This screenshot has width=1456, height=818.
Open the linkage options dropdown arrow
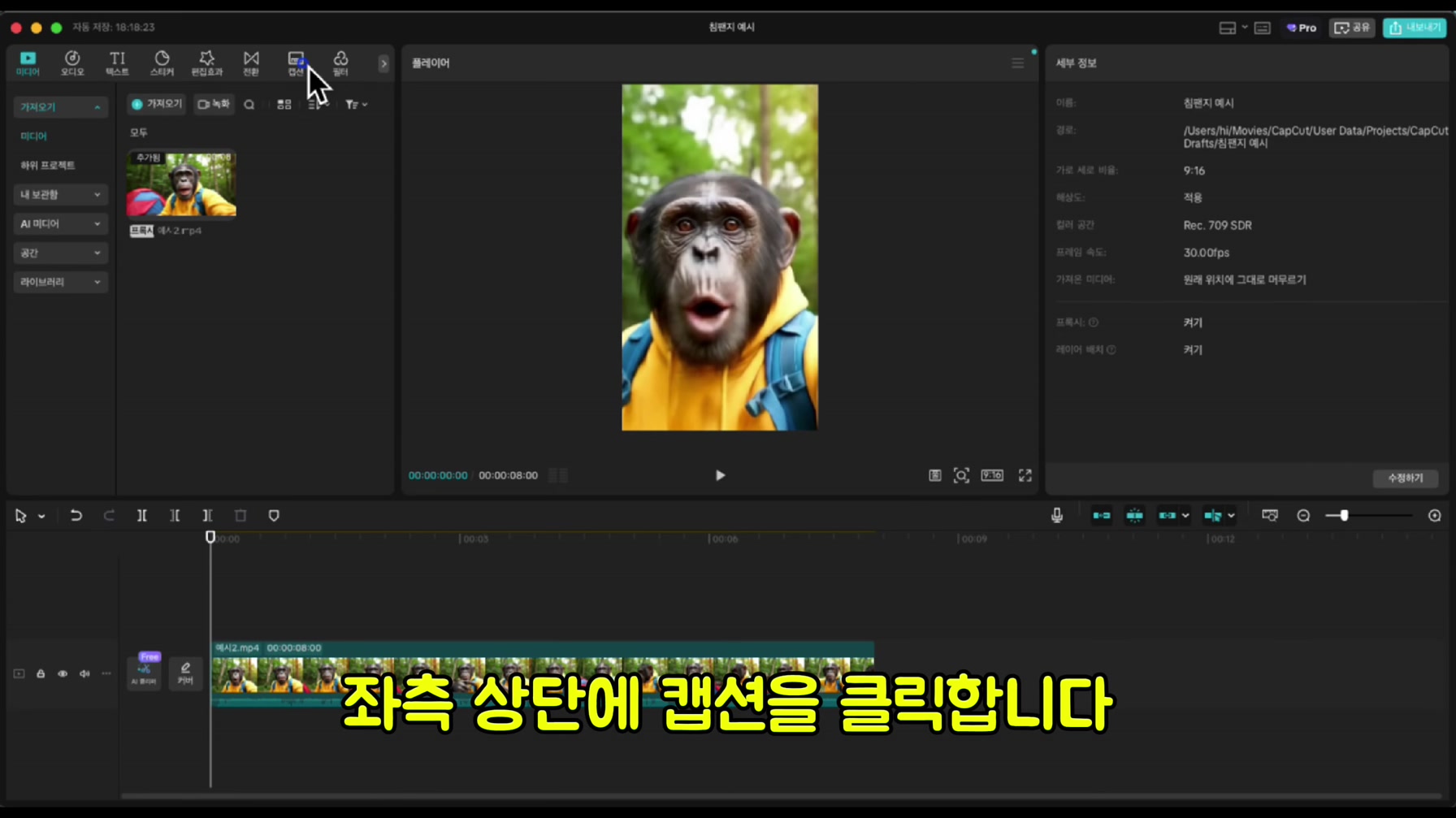[x=1185, y=516]
